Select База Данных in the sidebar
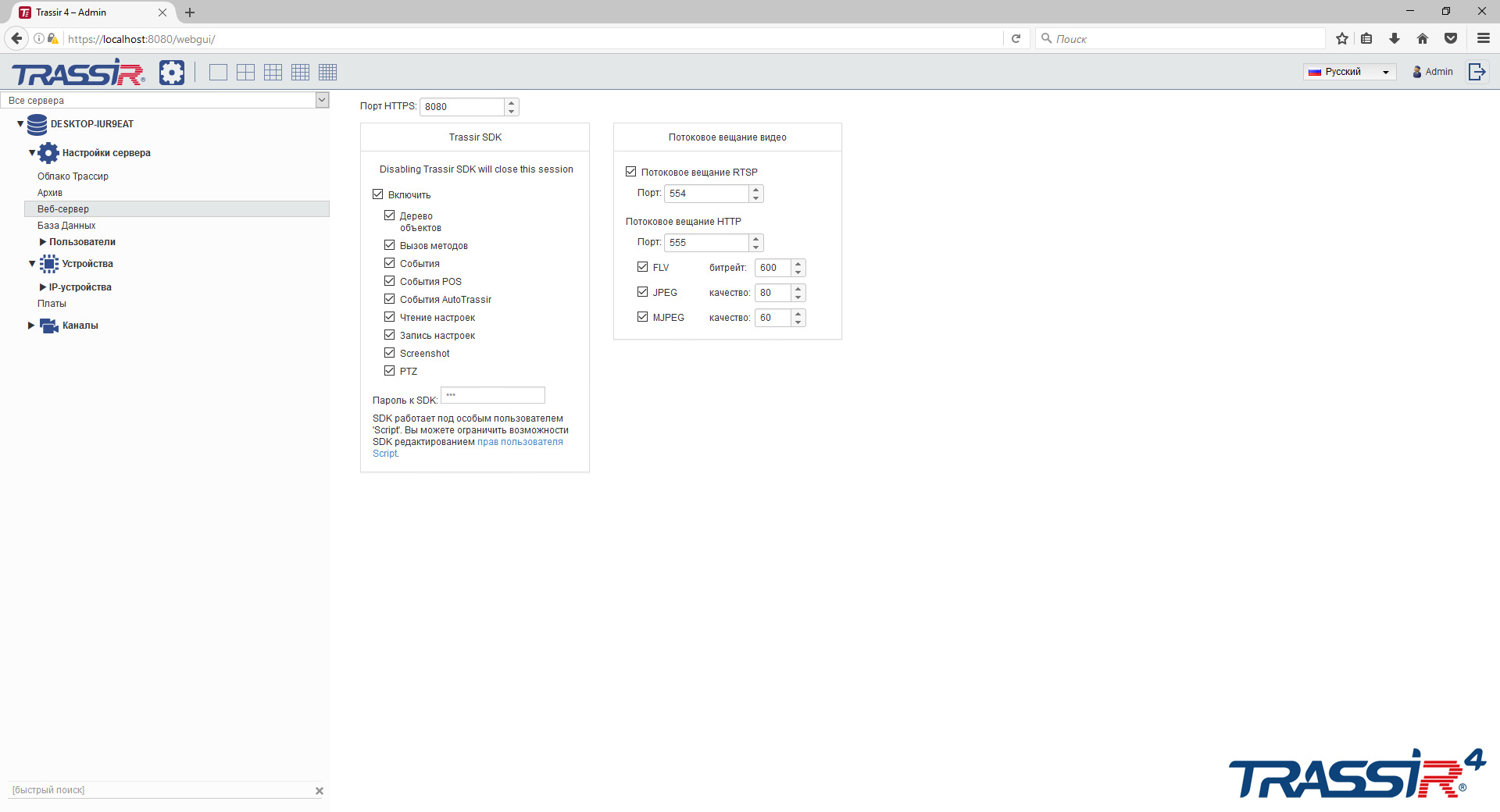Screen dimensions: 1500x812 tap(67, 225)
